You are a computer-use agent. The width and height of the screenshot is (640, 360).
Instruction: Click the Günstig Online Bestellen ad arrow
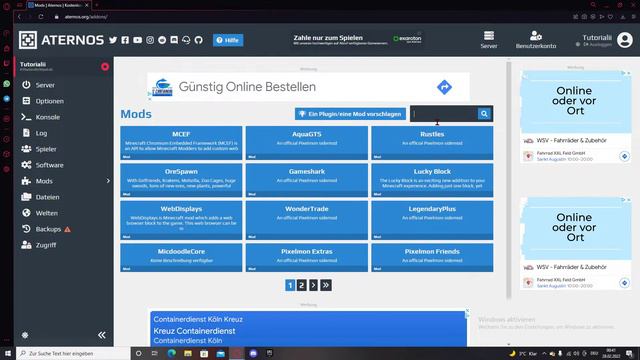pyautogui.click(x=444, y=87)
